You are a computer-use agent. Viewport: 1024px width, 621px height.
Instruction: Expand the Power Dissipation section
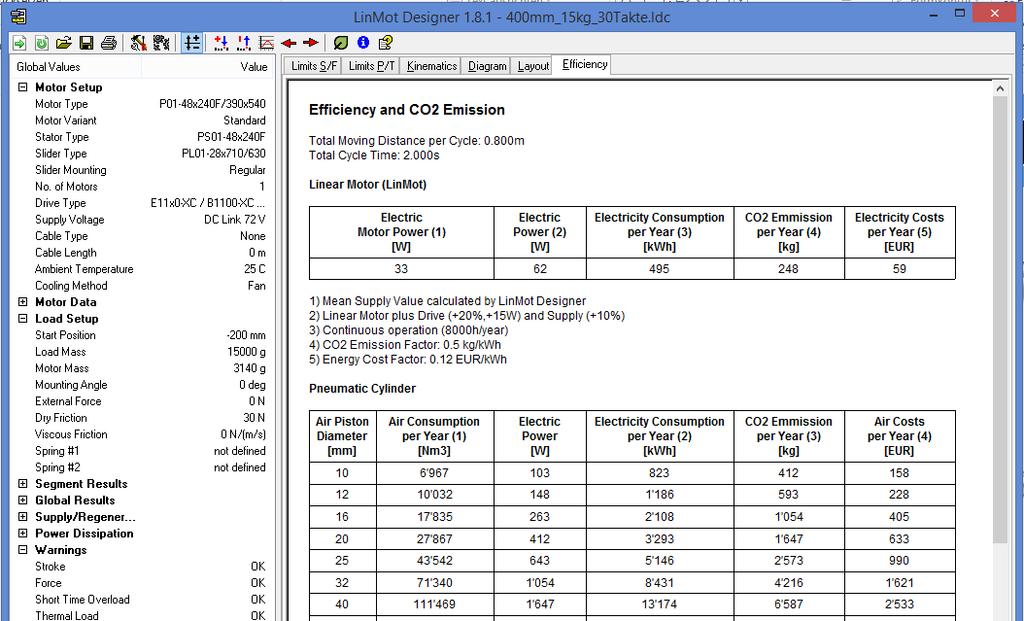(23, 533)
